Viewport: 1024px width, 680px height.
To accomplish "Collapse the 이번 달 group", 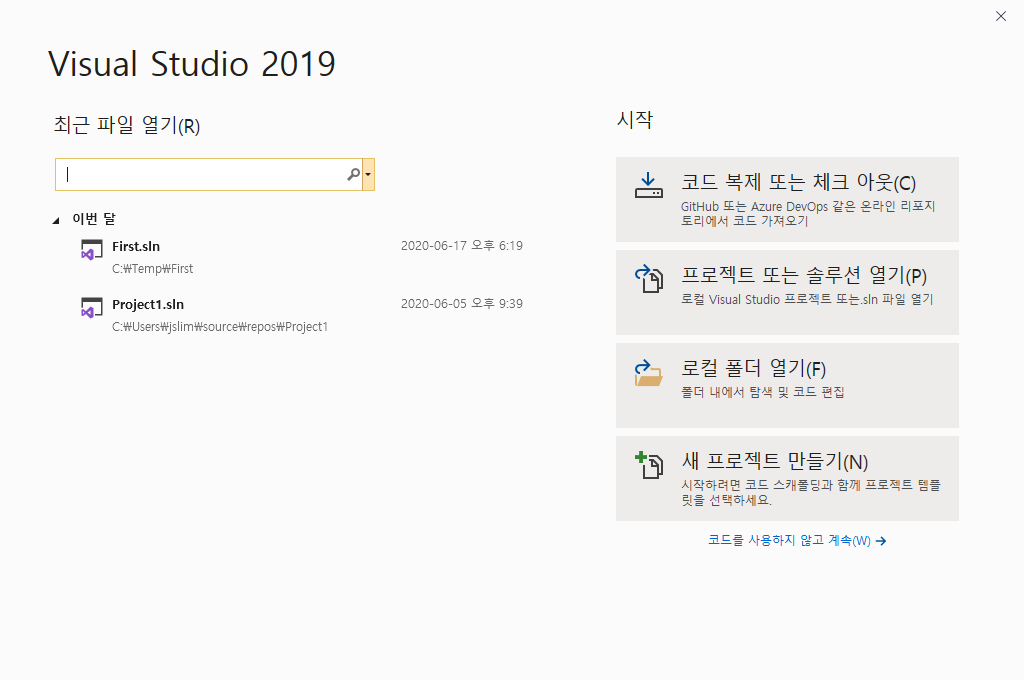I will pos(56,221).
